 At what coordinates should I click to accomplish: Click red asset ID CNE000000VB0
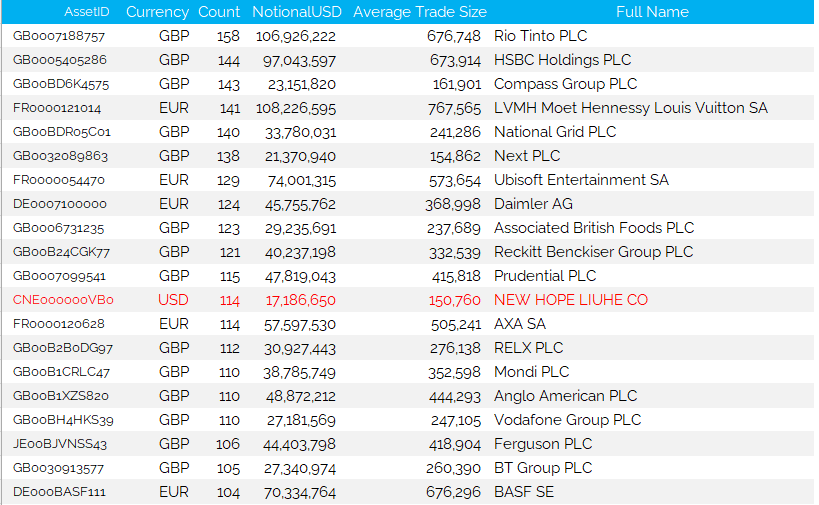[x=63, y=300]
